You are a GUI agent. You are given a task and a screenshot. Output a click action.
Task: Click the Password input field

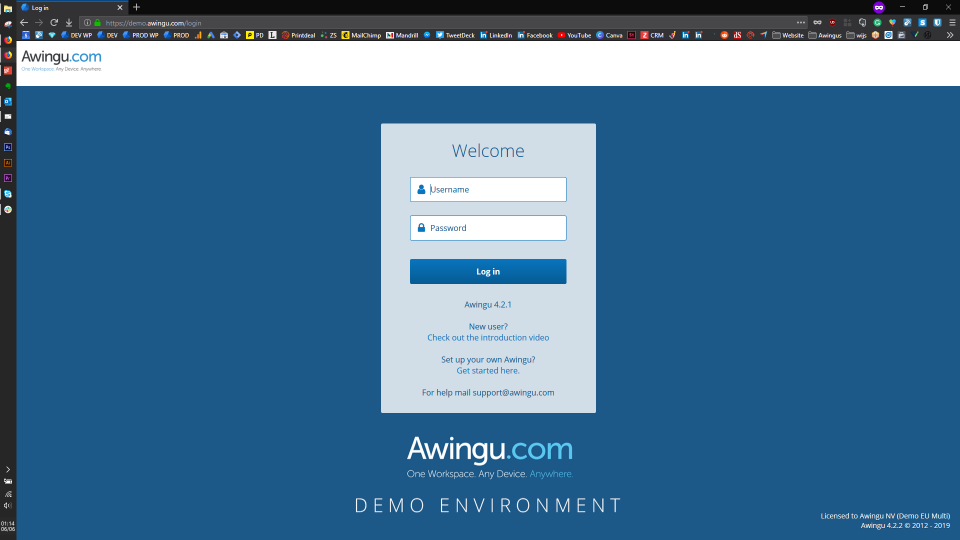pos(488,228)
